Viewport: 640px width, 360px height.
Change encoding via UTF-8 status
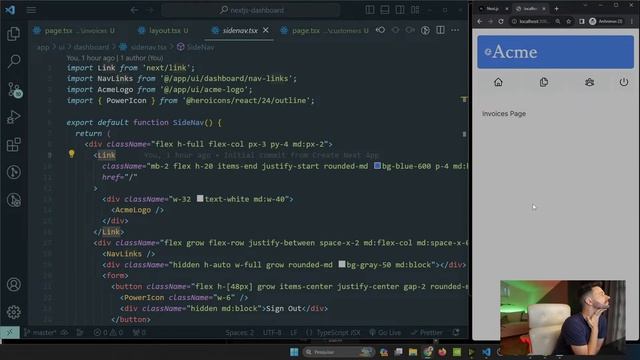pyautogui.click(x=272, y=332)
